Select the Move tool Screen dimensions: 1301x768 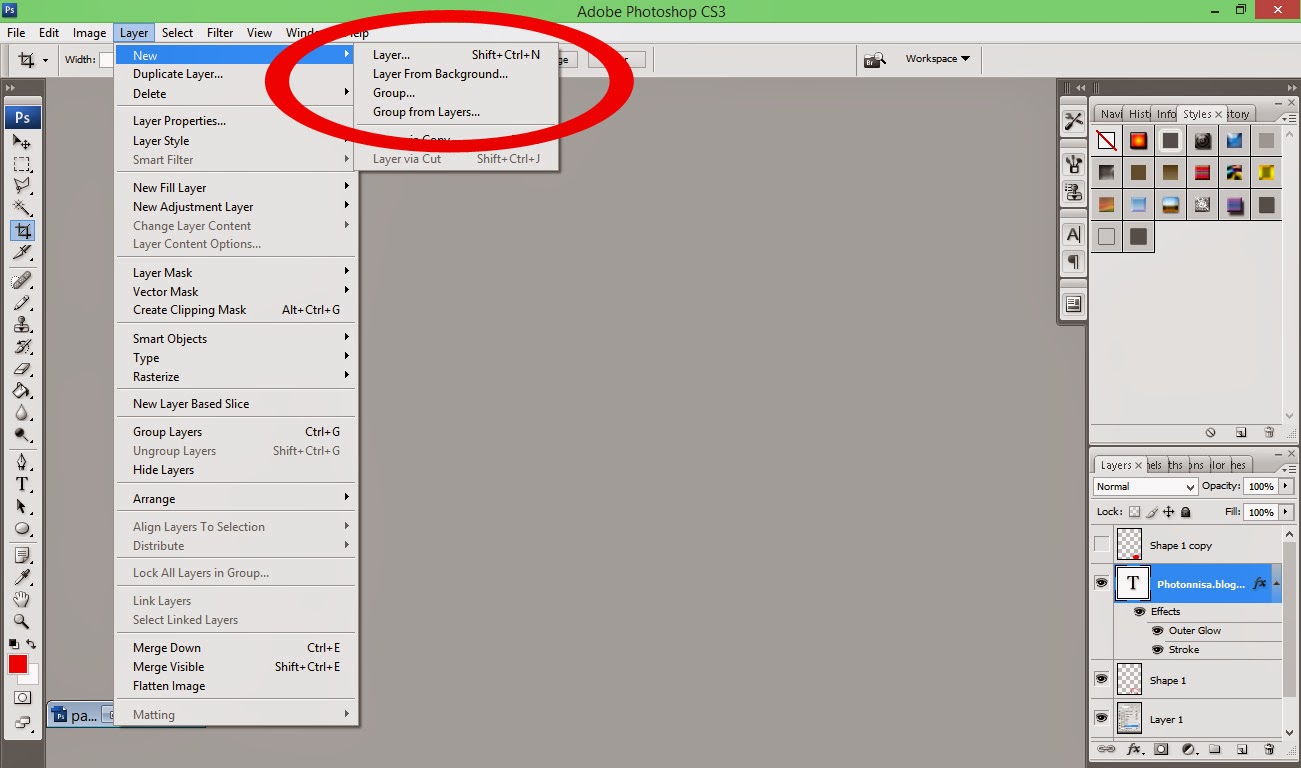22,142
